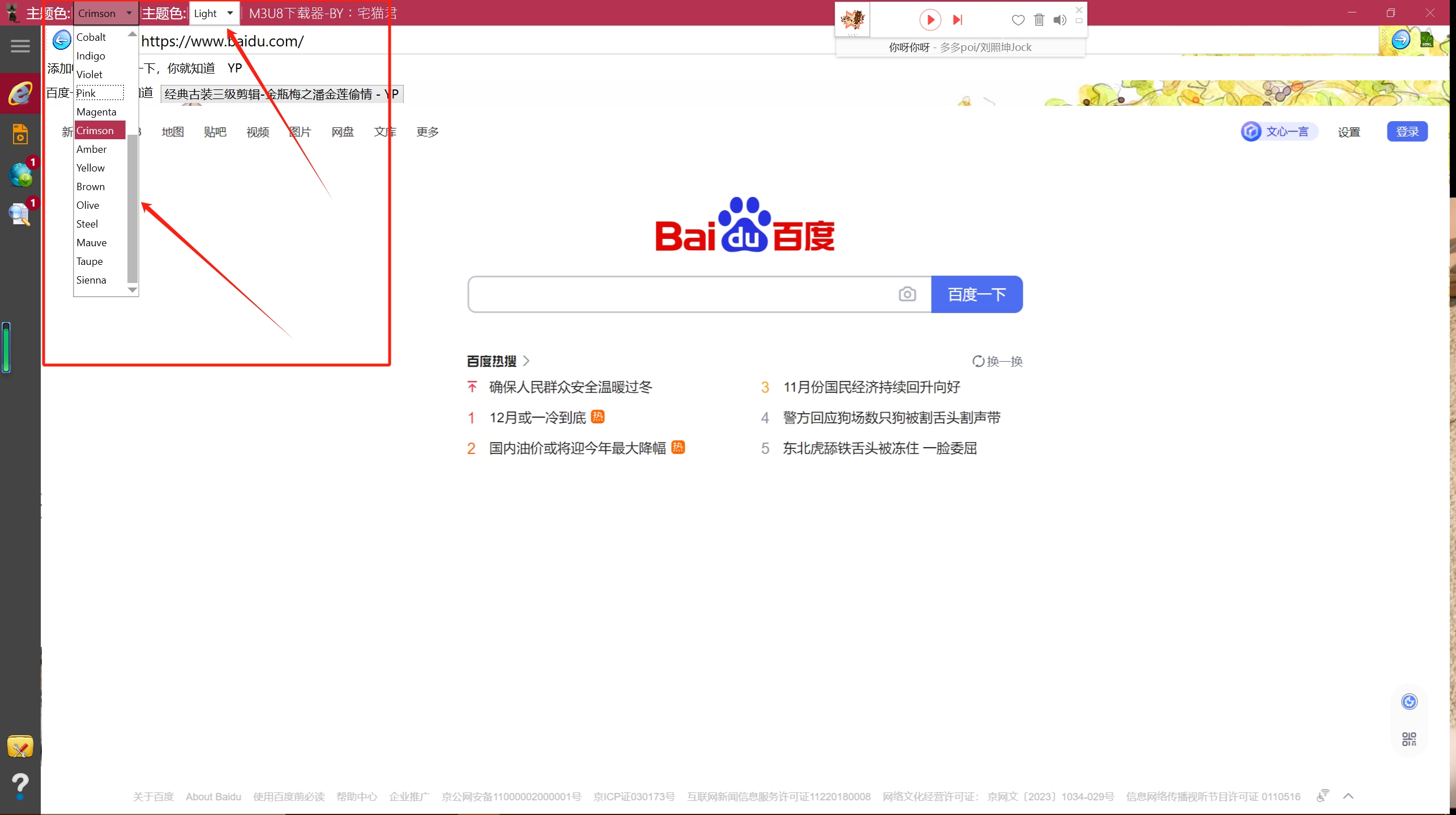Viewport: 1456px width, 815px height.
Task: Click the blue assistant circle icon
Action: point(1409,702)
